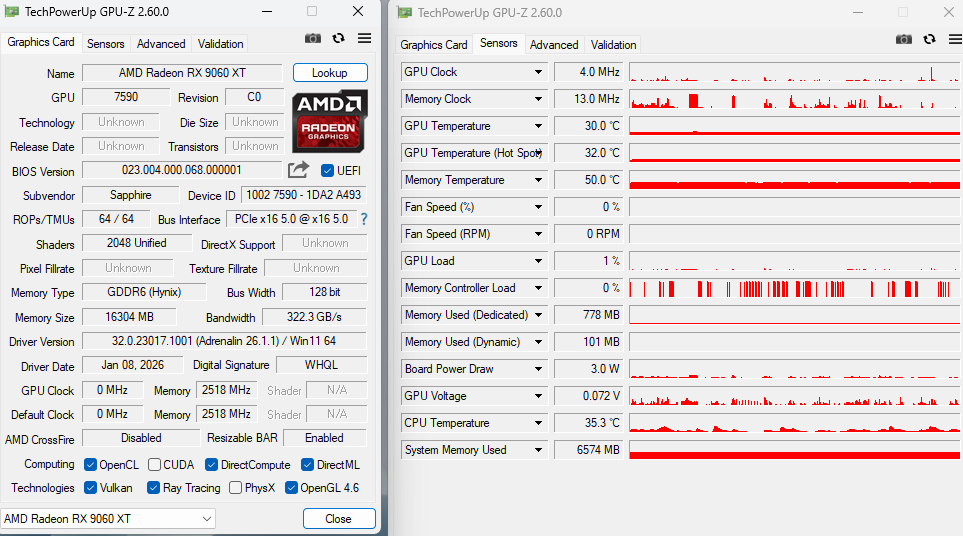Click the Driver Version field value
This screenshot has width=963, height=536.
click(x=224, y=341)
